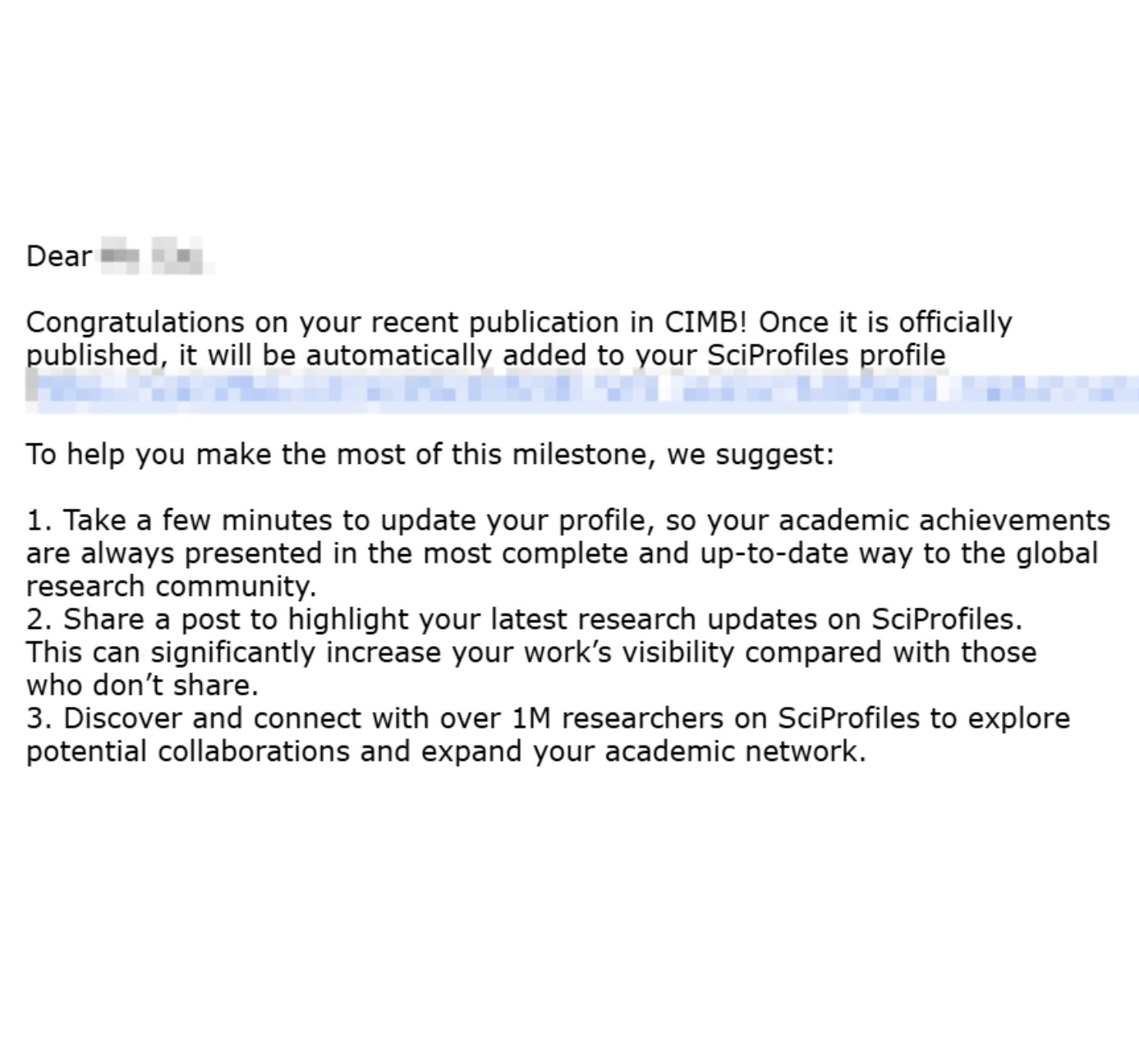1139x1064 pixels.
Task: Click the words 'research community.'
Action: click(x=171, y=586)
